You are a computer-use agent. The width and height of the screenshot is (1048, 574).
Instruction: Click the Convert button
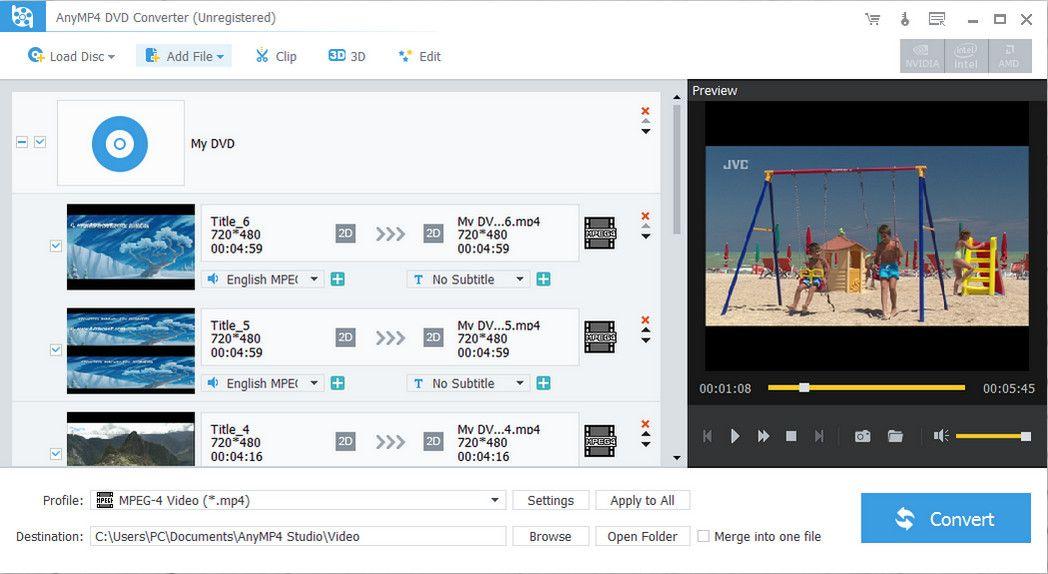945,518
